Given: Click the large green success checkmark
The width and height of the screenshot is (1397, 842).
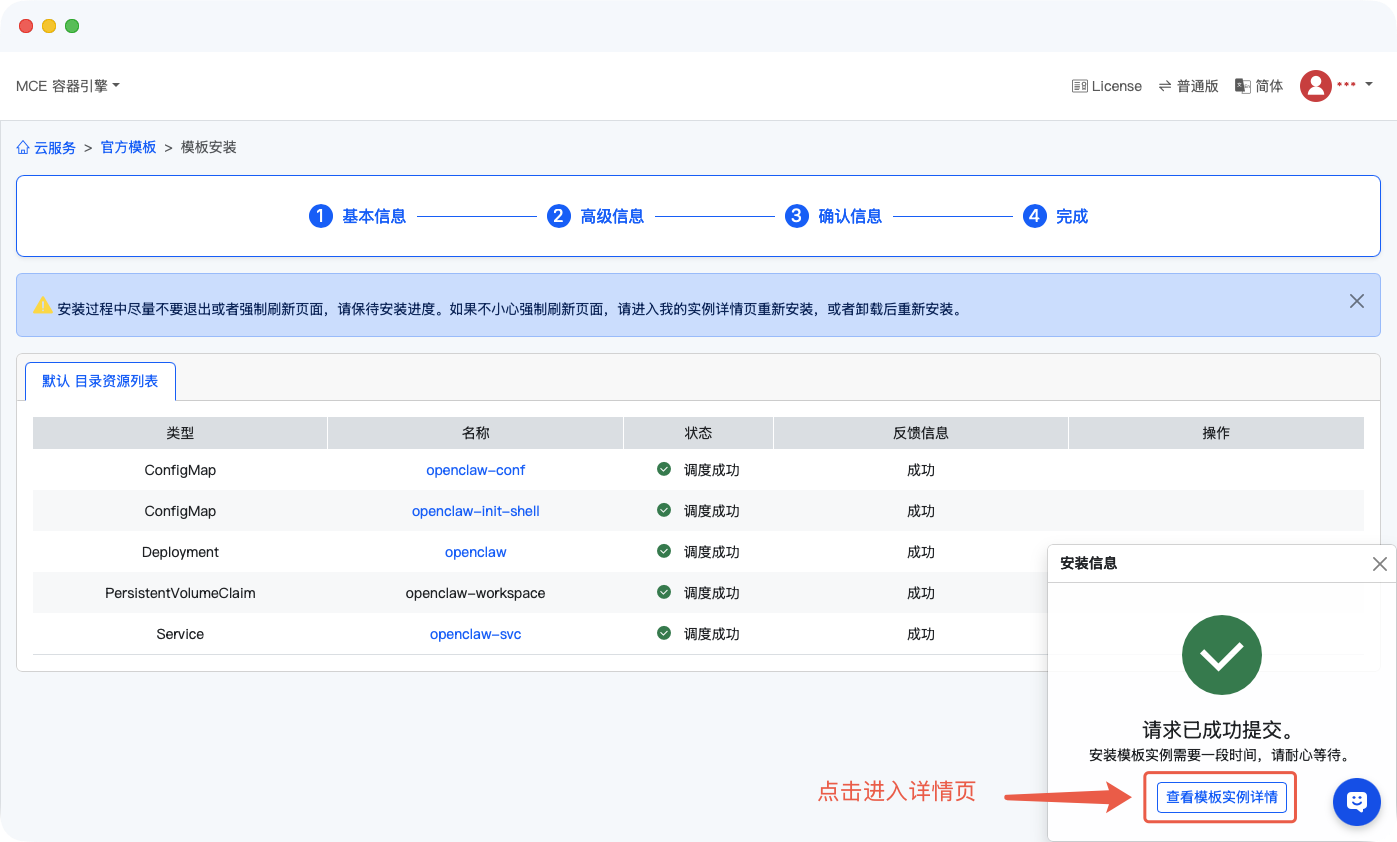Looking at the screenshot, I should pos(1221,655).
